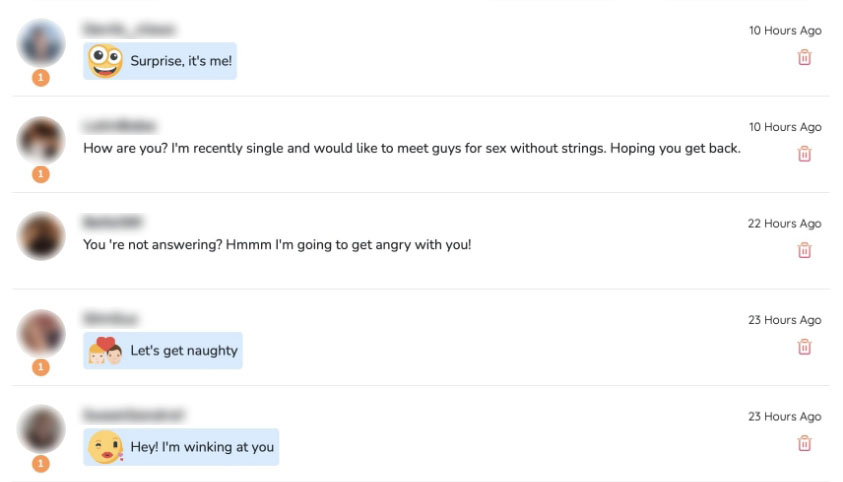This screenshot has width=843, height=482.
Task: Open avatar next to "recently single" message
Action: (x=41, y=140)
